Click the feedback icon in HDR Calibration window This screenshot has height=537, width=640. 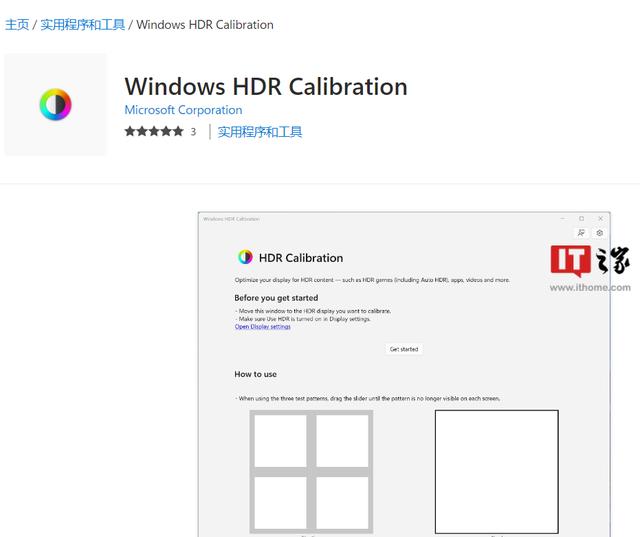click(x=581, y=233)
